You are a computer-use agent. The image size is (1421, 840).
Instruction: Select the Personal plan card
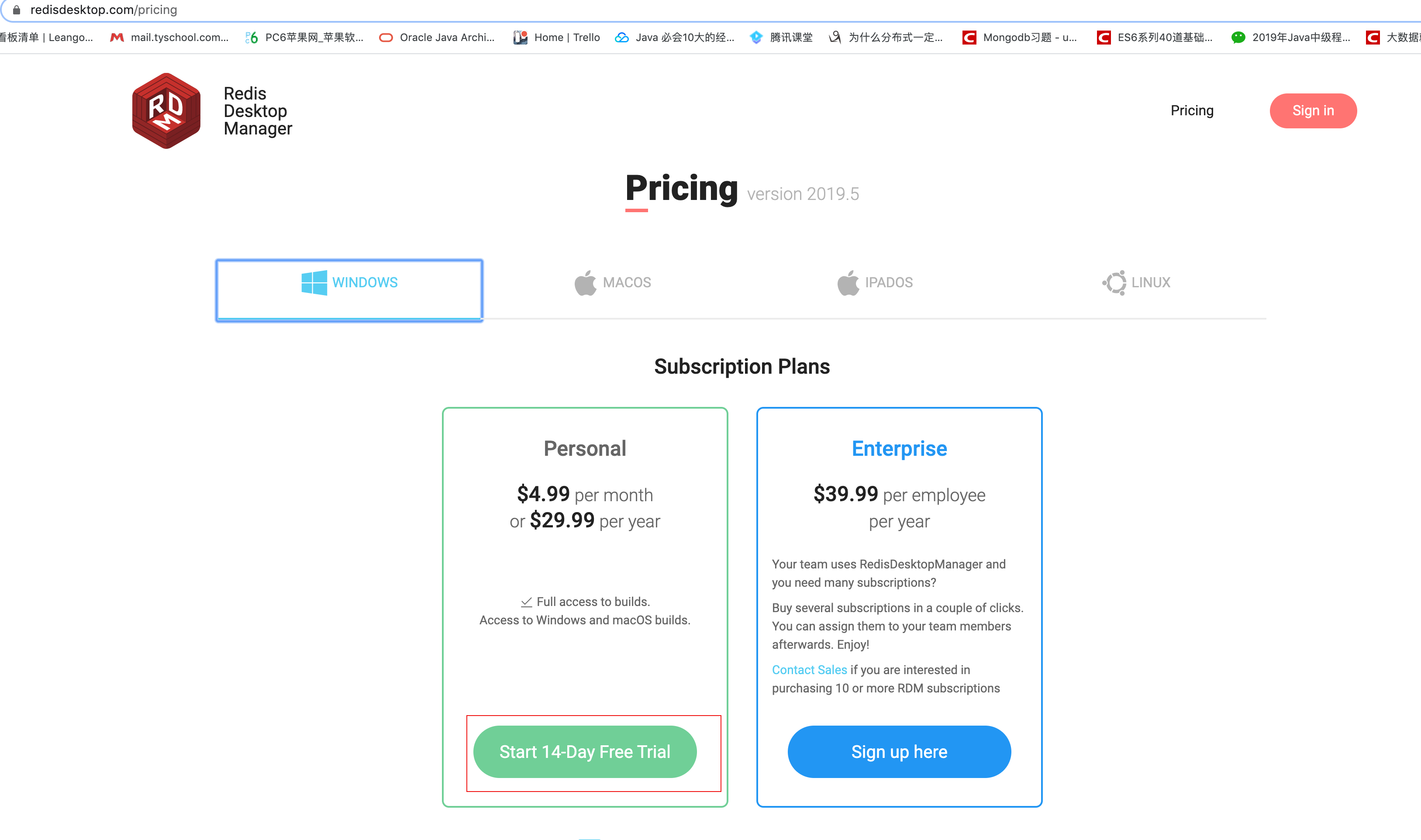584,448
